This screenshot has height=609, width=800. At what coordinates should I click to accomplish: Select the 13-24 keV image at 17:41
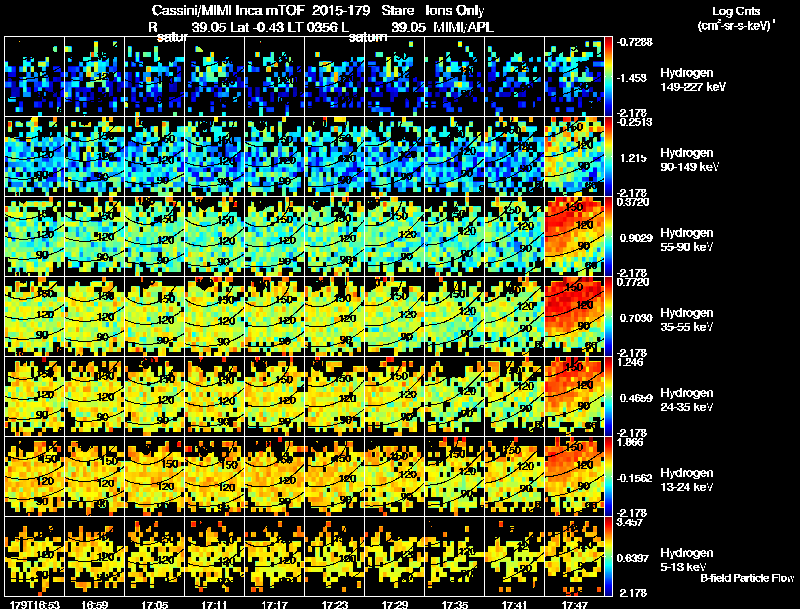tap(514, 476)
